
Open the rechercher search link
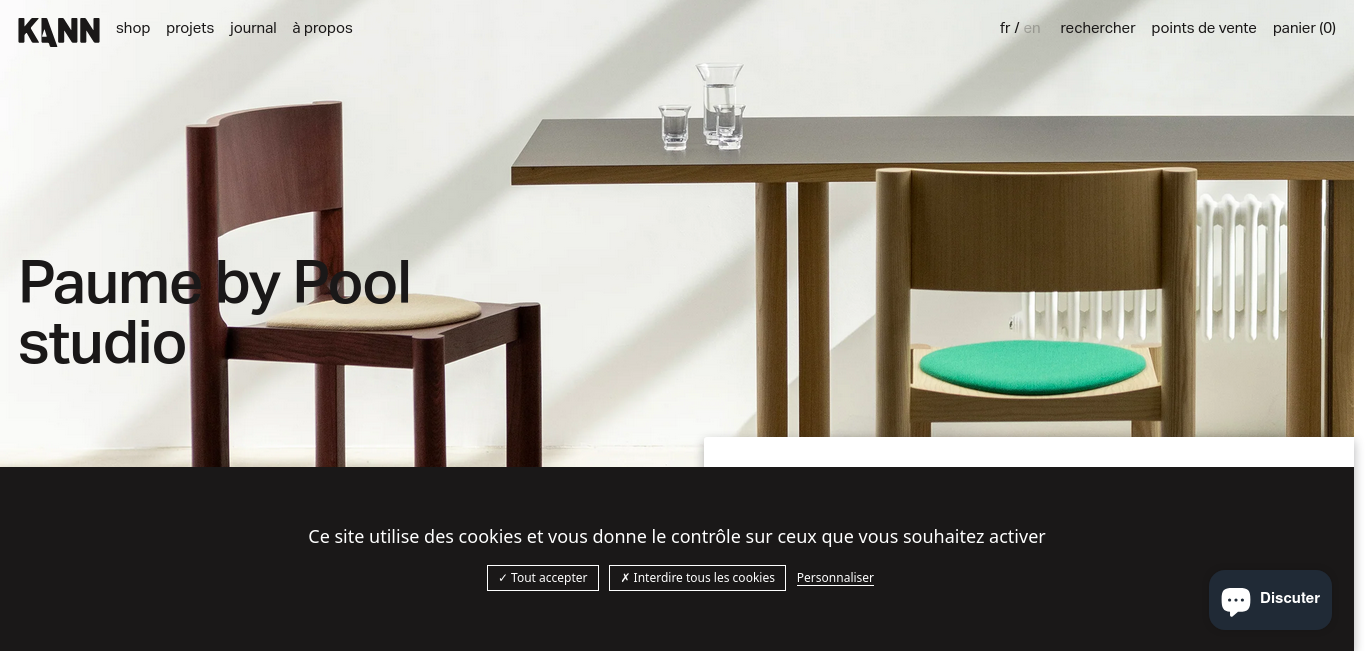tap(1098, 28)
